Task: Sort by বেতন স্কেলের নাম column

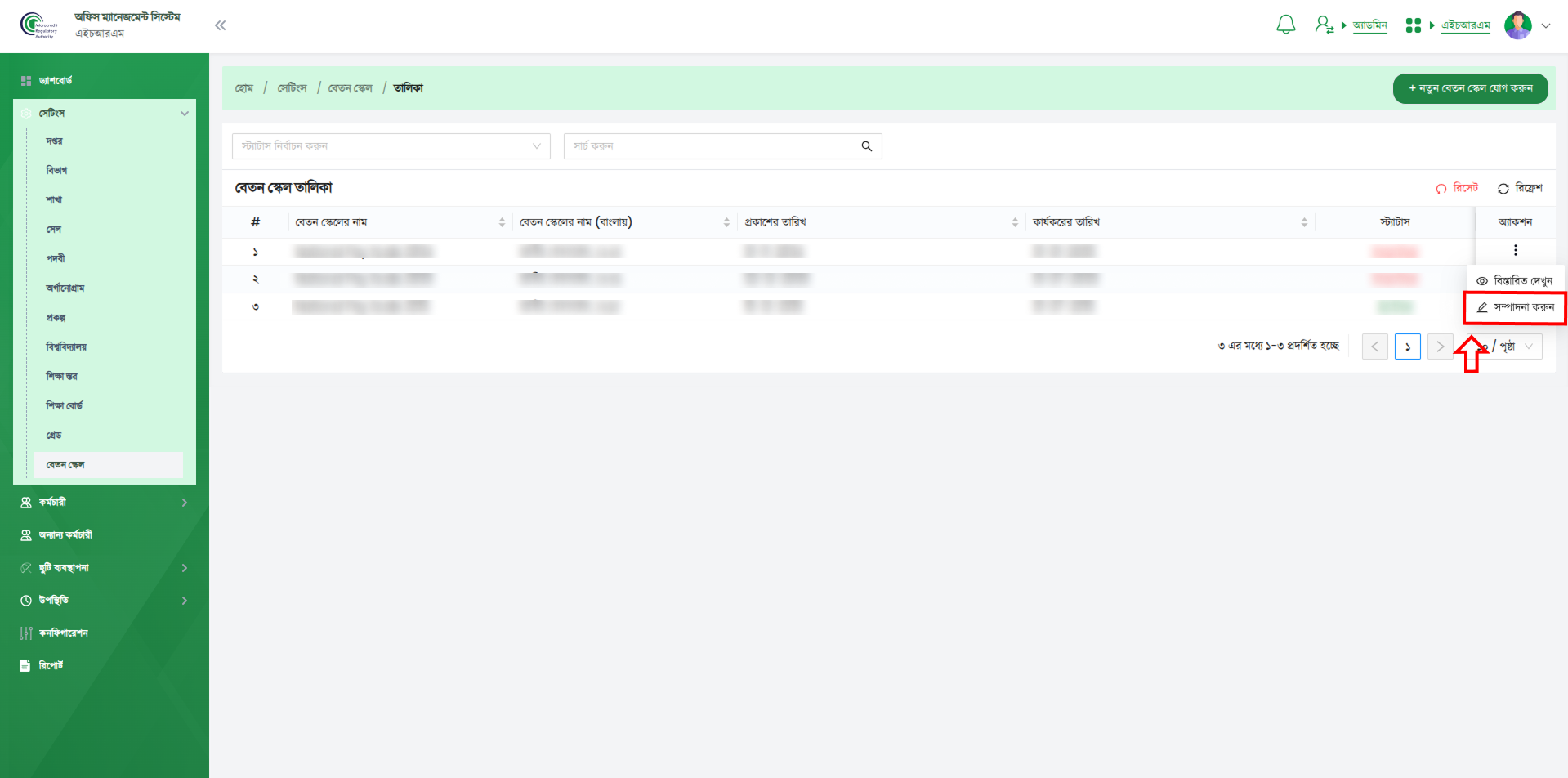Action: click(x=502, y=222)
